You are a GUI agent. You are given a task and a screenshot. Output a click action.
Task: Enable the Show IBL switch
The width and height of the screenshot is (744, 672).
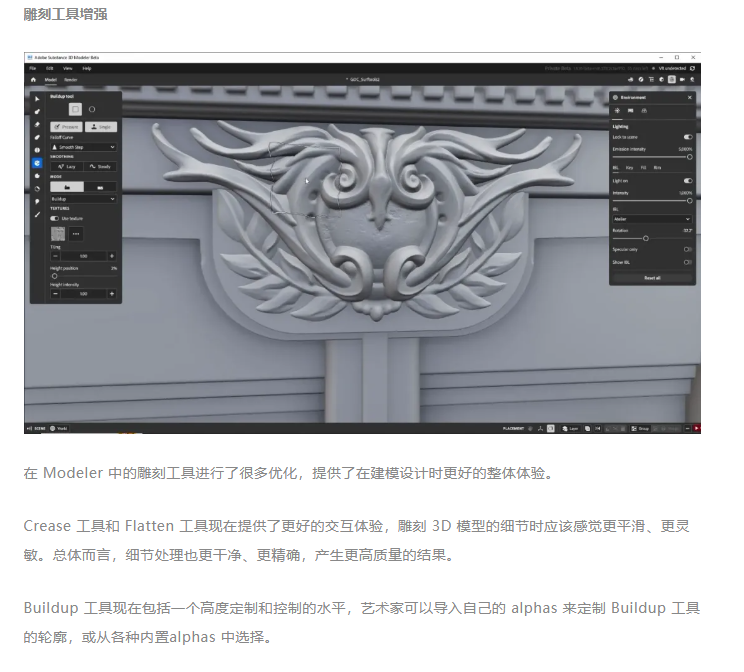coord(688,262)
